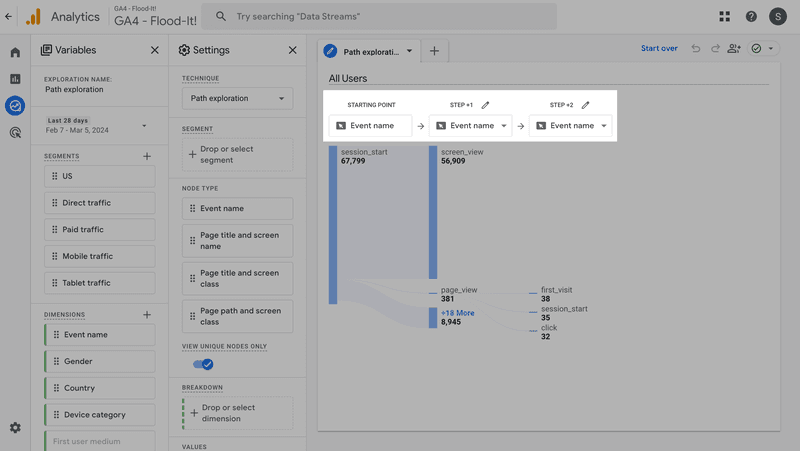Go to Home in the sidebar

point(15,53)
